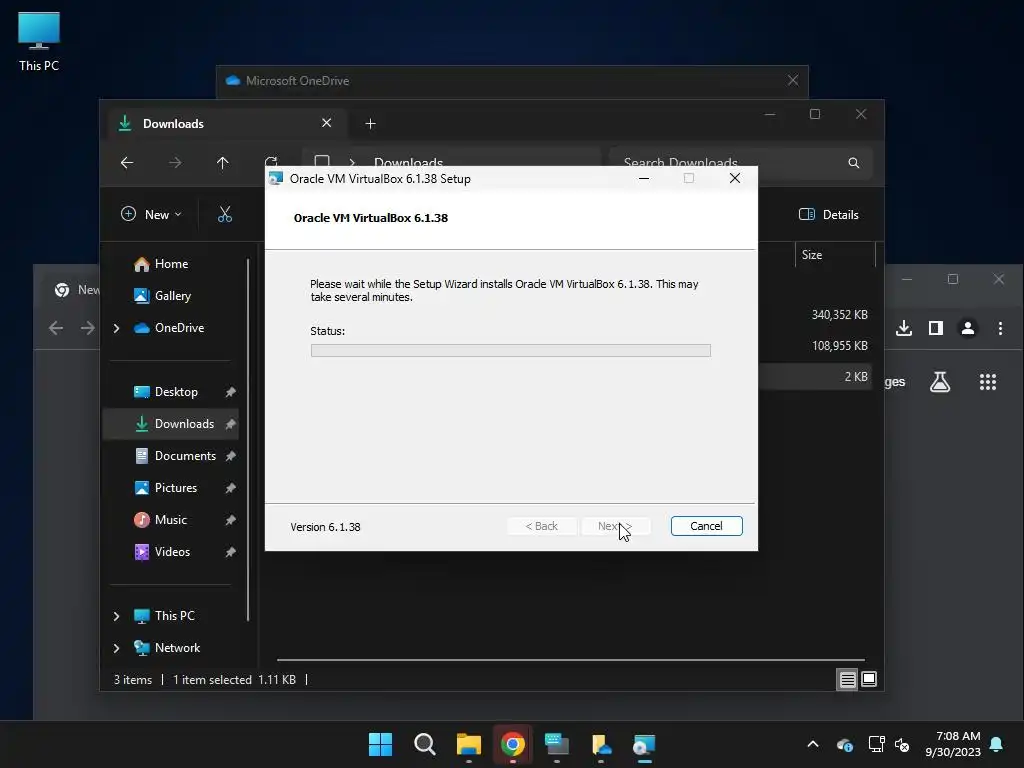This screenshot has height=768, width=1024.
Task: Open taskbar Search
Action: [x=424, y=744]
